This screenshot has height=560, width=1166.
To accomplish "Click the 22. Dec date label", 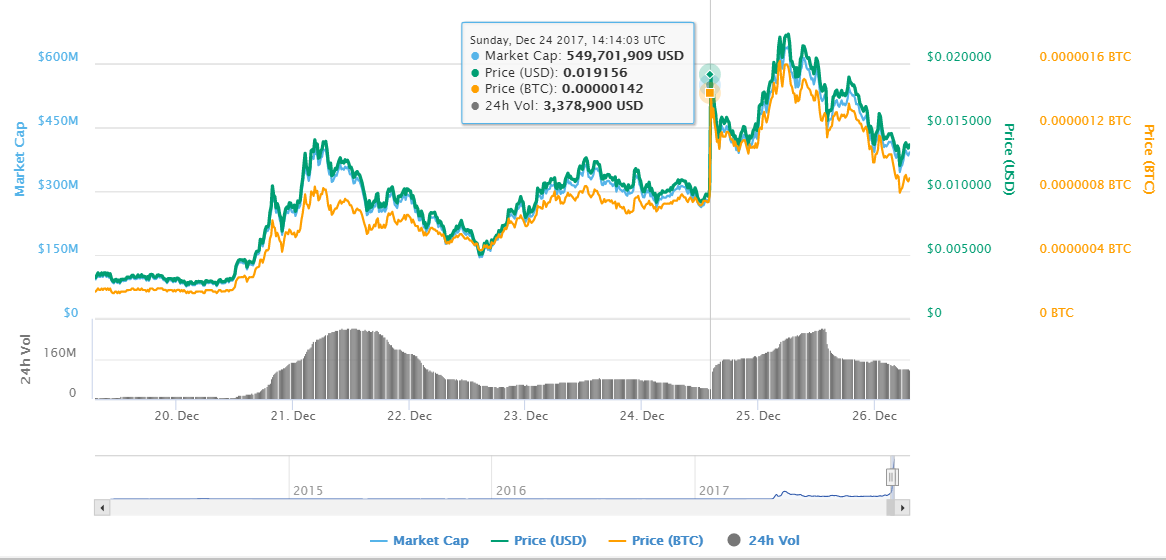I will (x=408, y=416).
